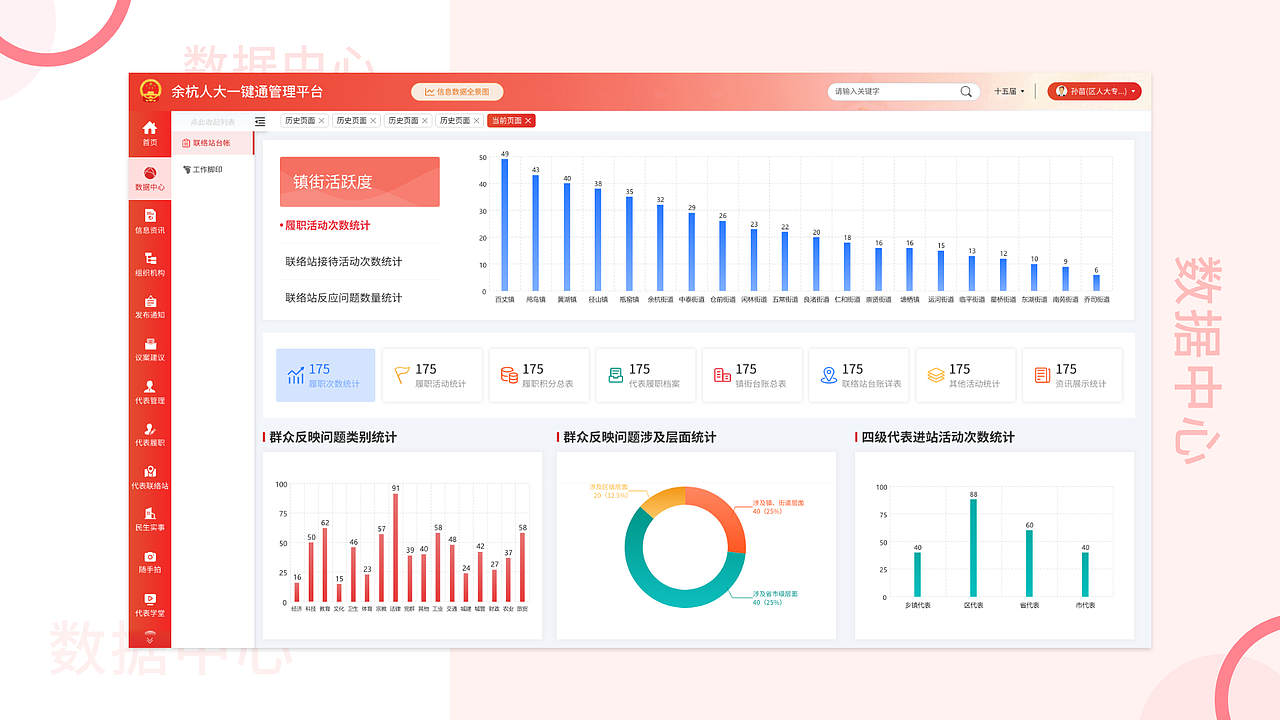Open 发布通知 sidebar section

(x=150, y=307)
